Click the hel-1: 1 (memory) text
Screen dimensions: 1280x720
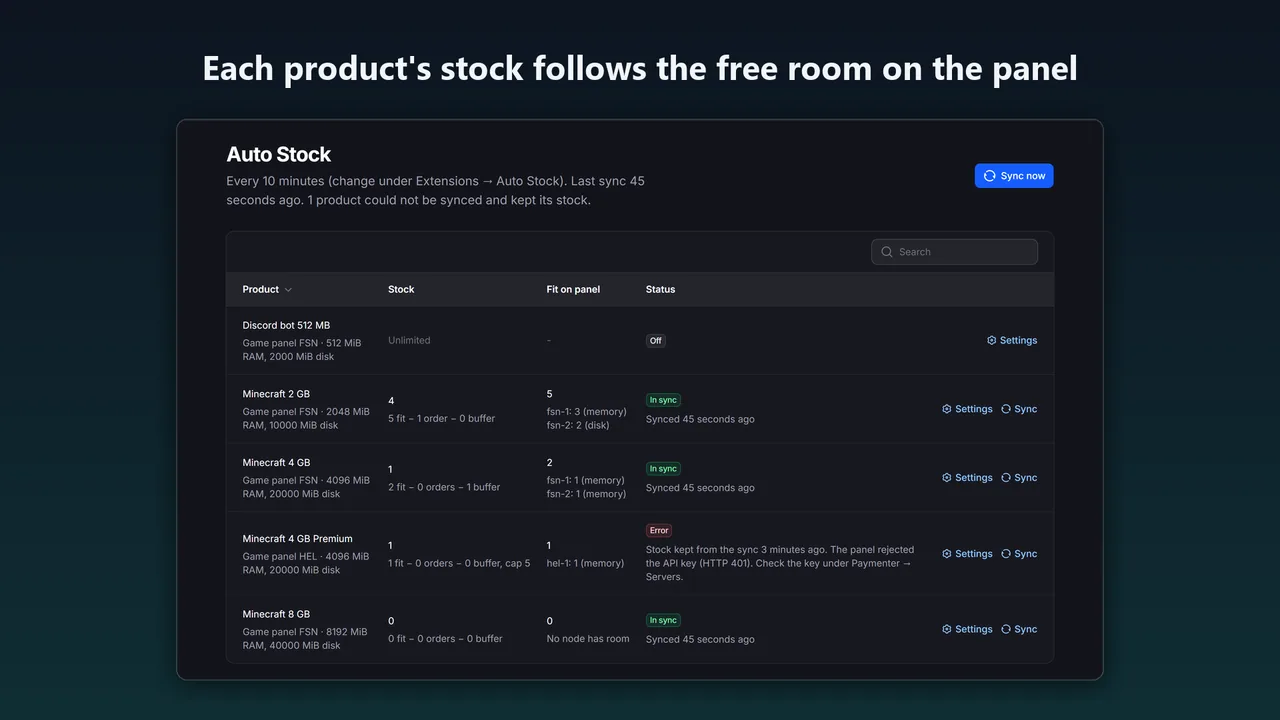coord(585,563)
